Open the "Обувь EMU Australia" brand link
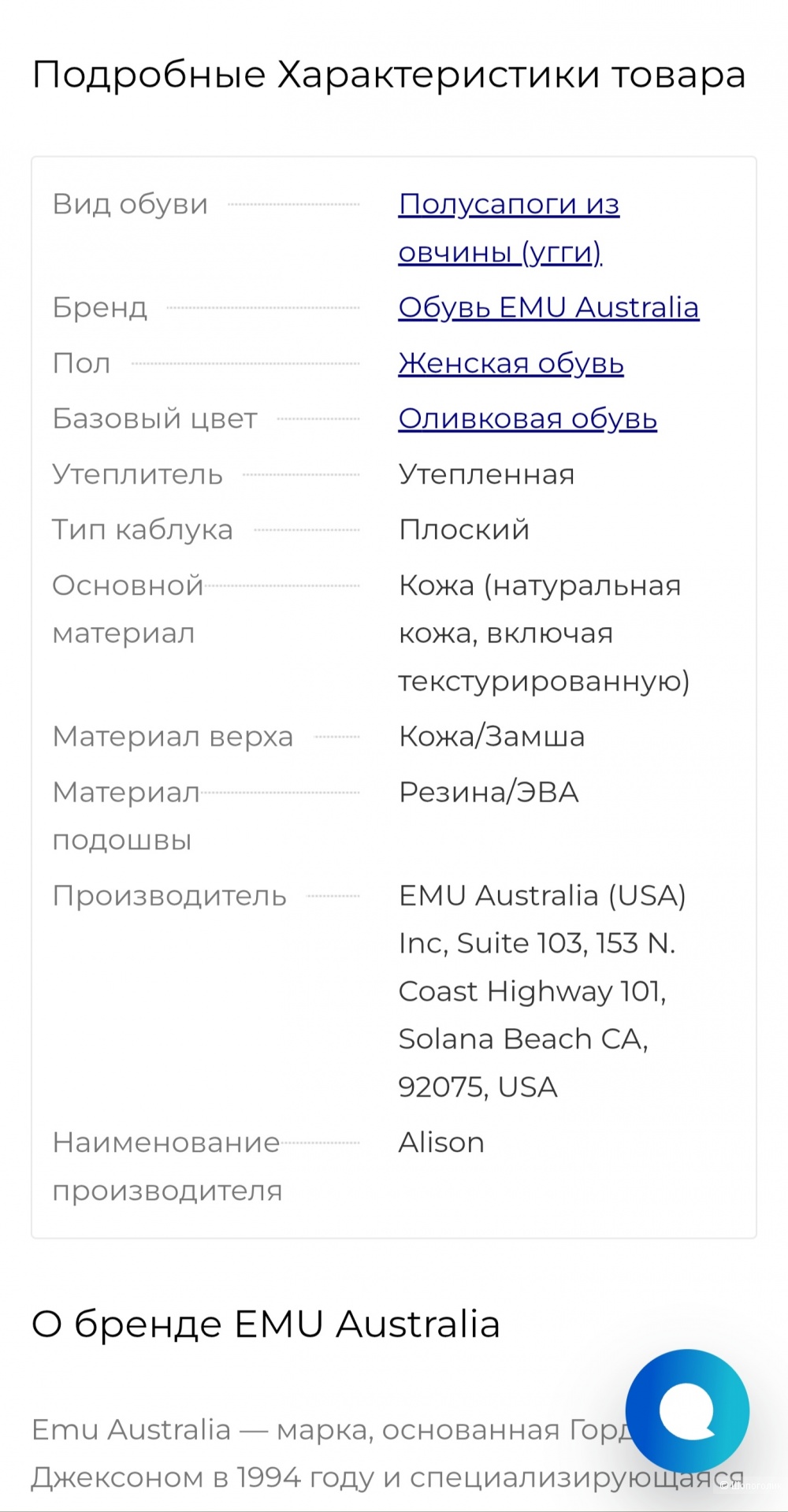 [x=549, y=307]
